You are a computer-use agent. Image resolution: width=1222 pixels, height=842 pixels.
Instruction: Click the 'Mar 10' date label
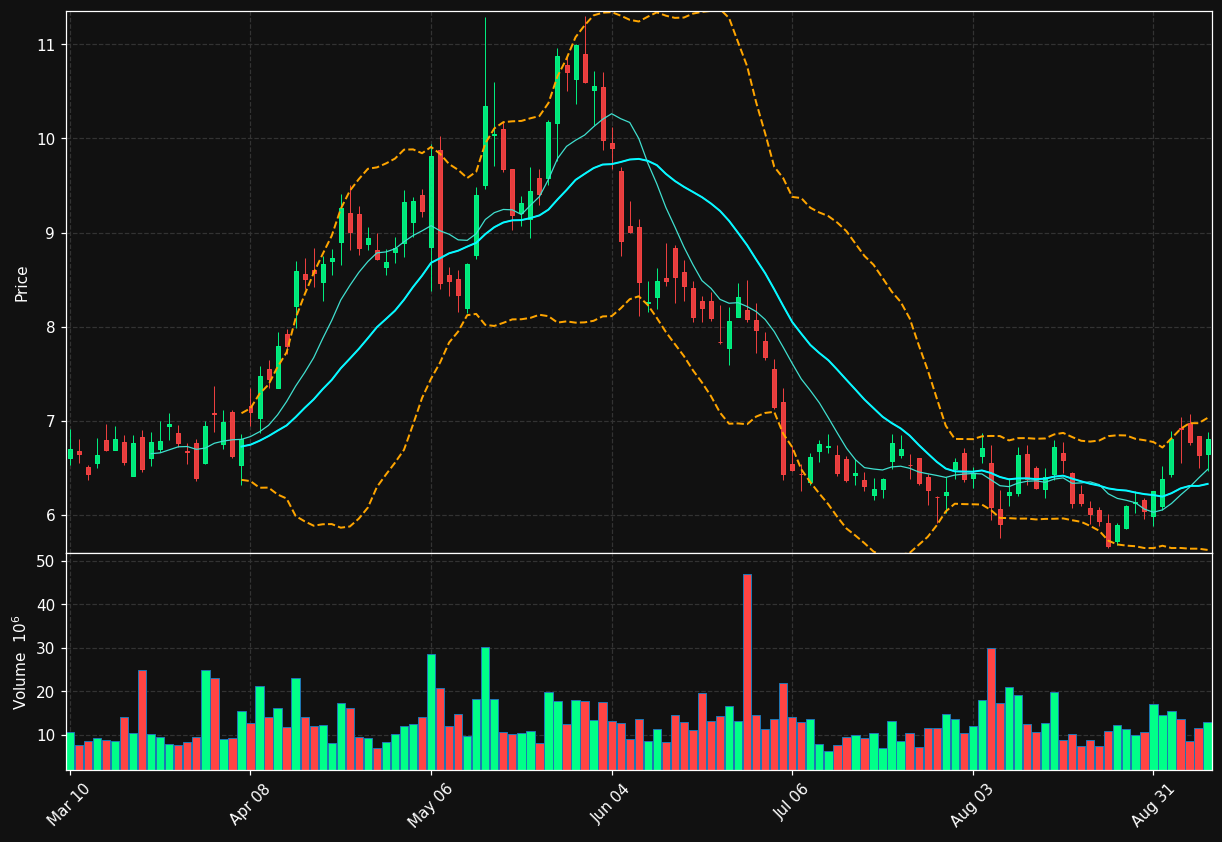click(x=68, y=804)
